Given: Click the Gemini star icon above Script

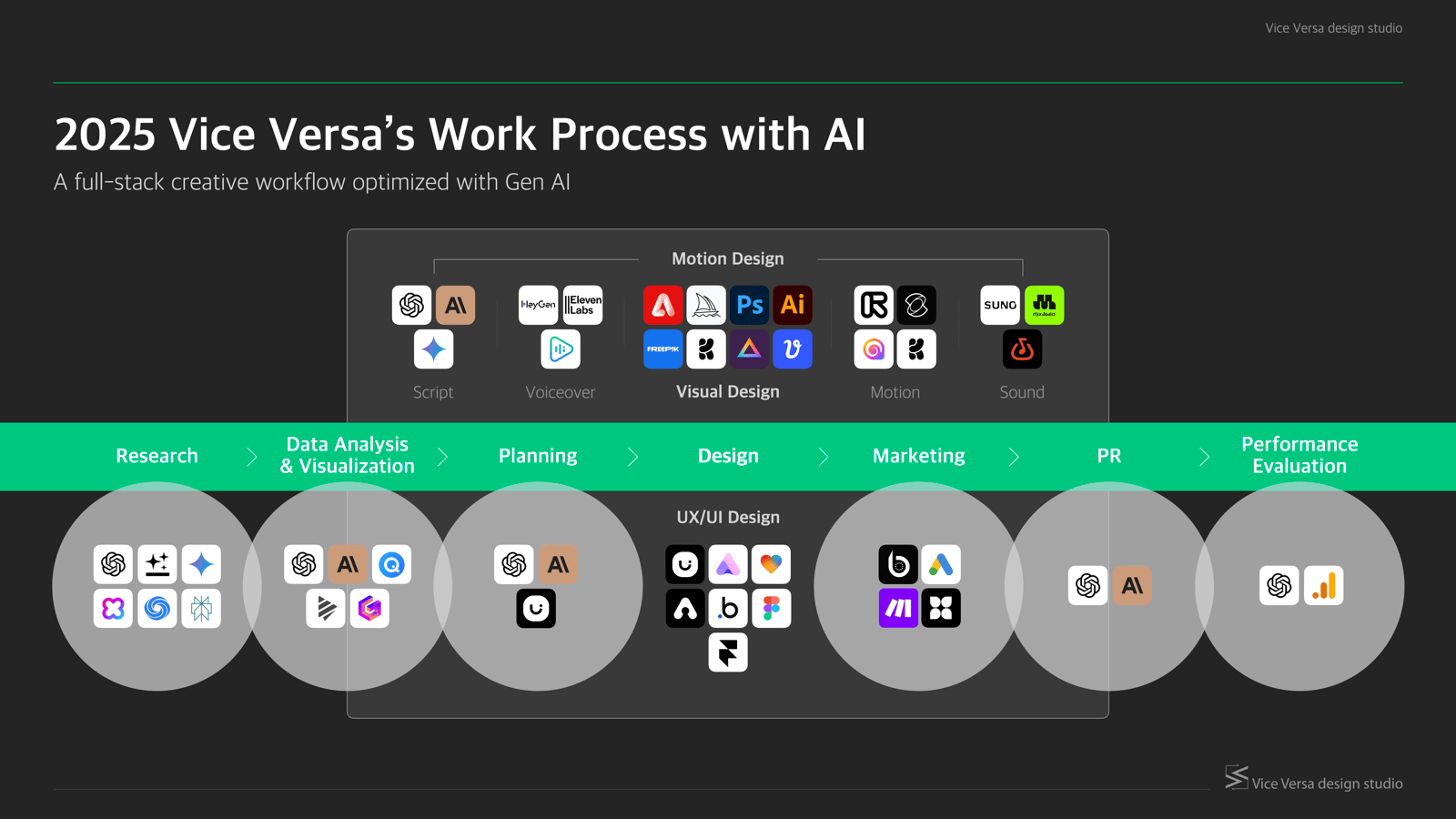Looking at the screenshot, I should tap(434, 349).
